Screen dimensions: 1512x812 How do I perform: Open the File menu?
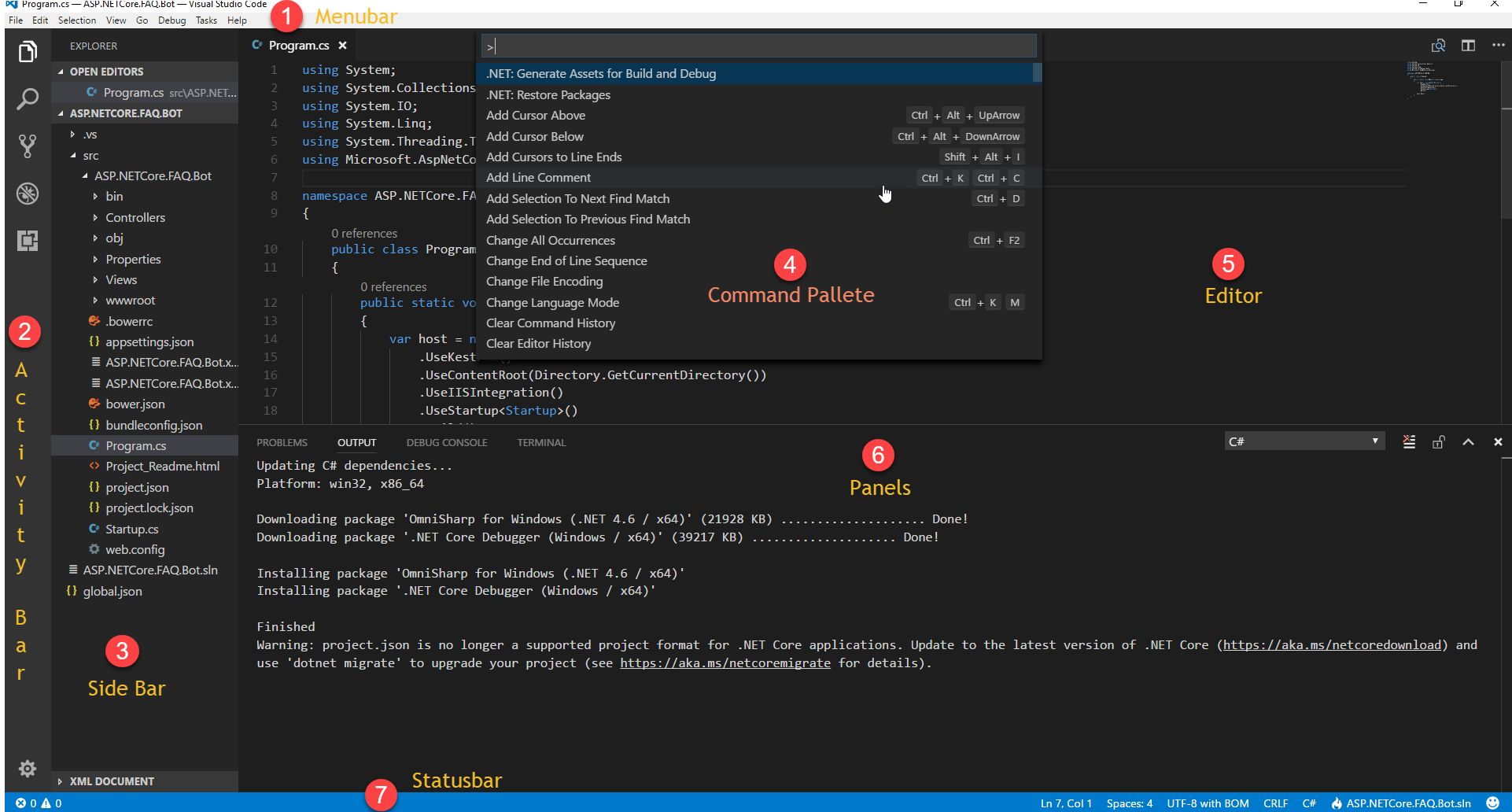click(16, 20)
